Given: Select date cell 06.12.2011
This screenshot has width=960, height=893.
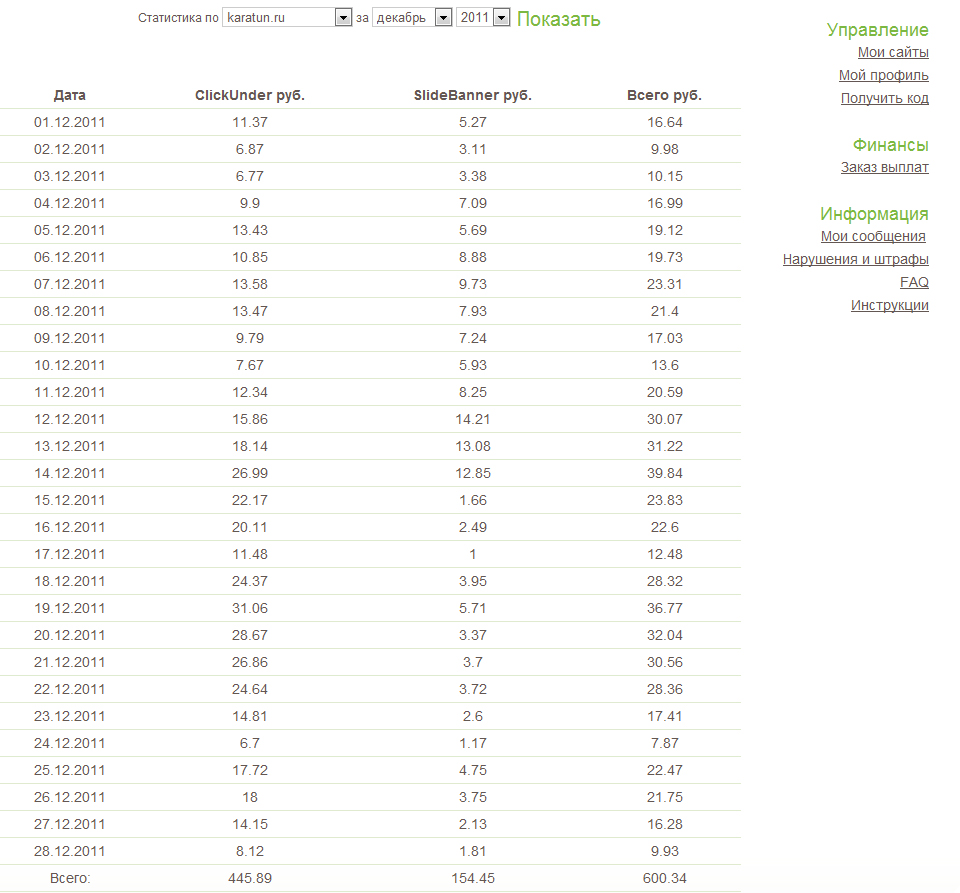Looking at the screenshot, I should 70,257.
